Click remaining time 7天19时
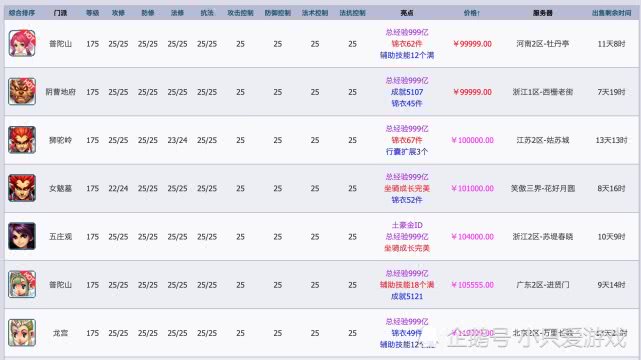Screen dimensions: 641x360 click(612, 92)
